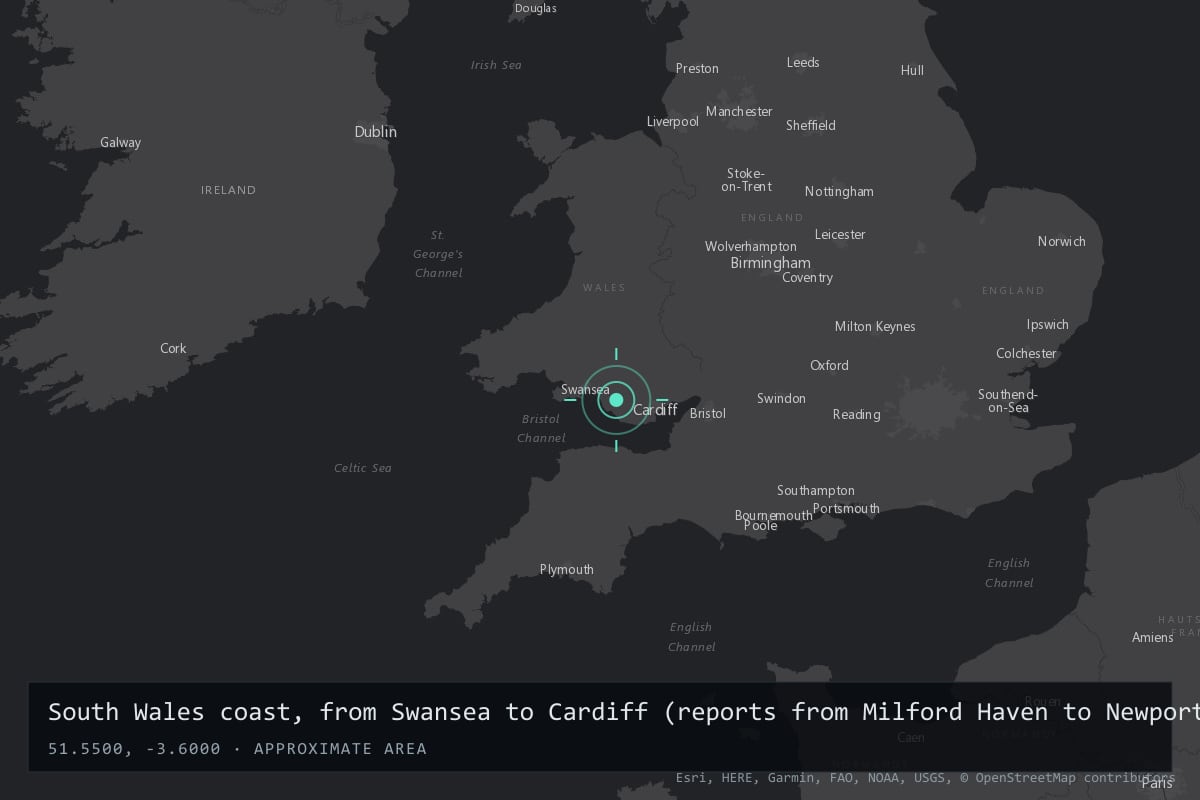Click the Cork city label
The height and width of the screenshot is (800, 1200).
pos(173,348)
